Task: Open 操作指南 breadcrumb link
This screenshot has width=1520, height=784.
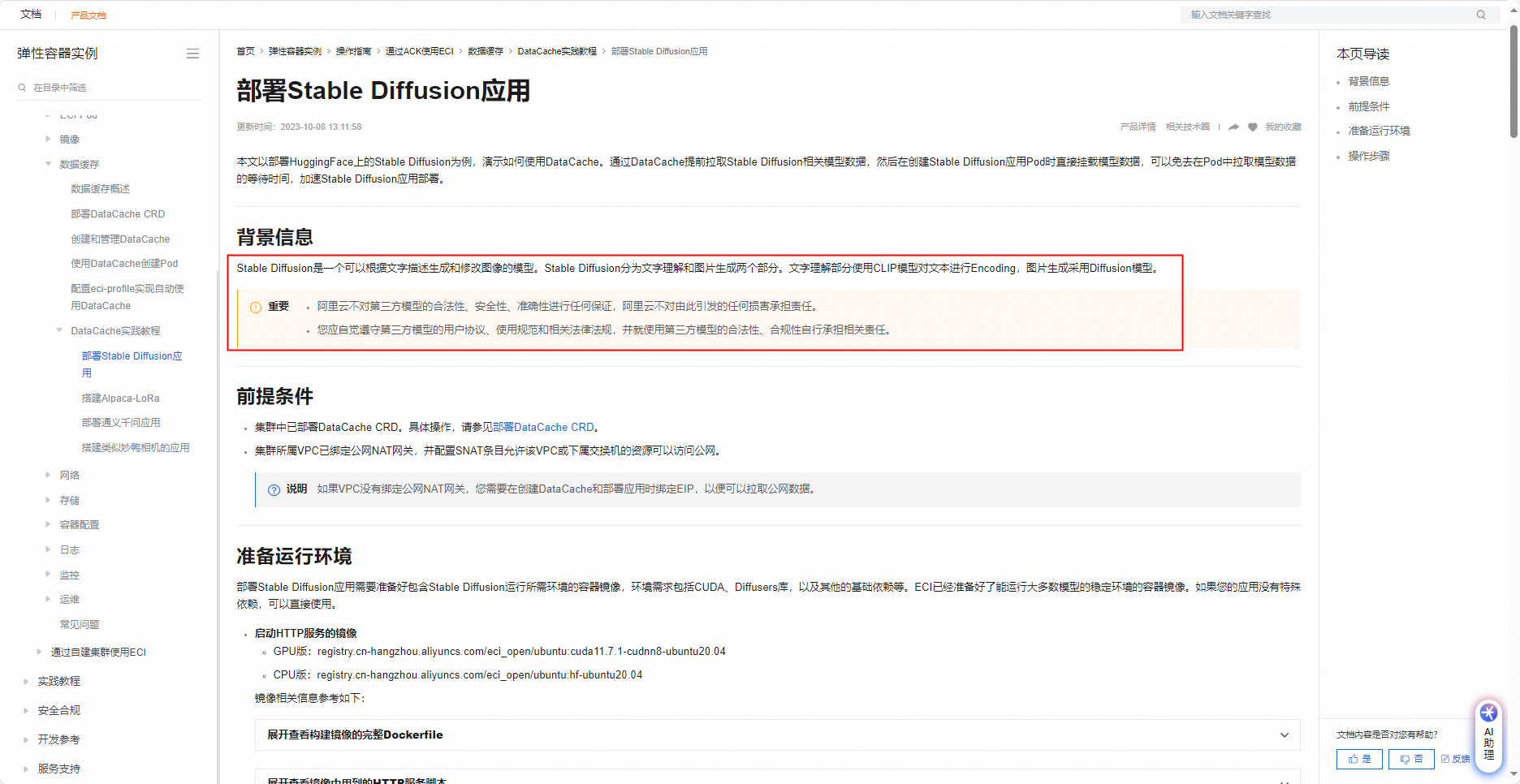Action: 353,51
